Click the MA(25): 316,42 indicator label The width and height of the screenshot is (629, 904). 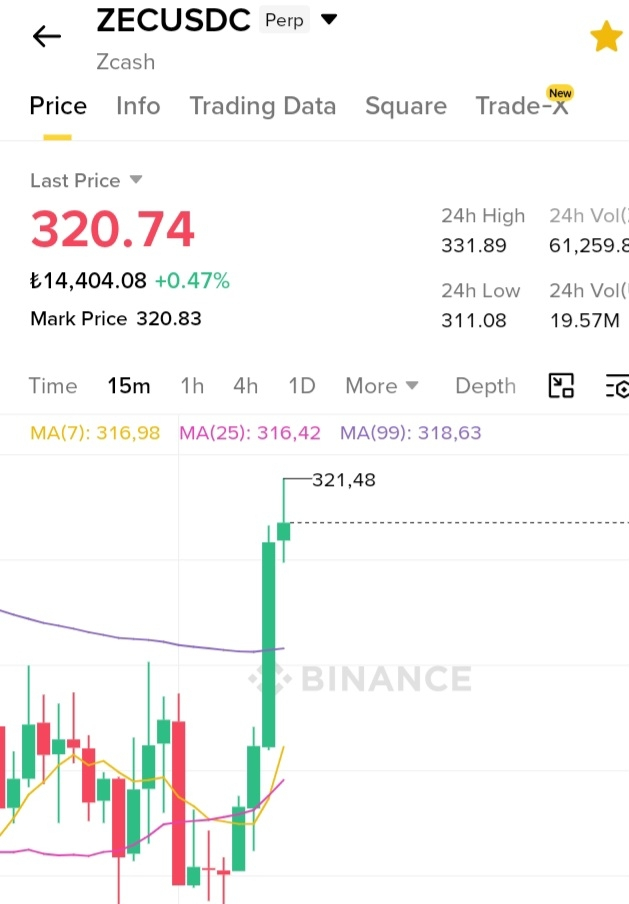point(250,432)
